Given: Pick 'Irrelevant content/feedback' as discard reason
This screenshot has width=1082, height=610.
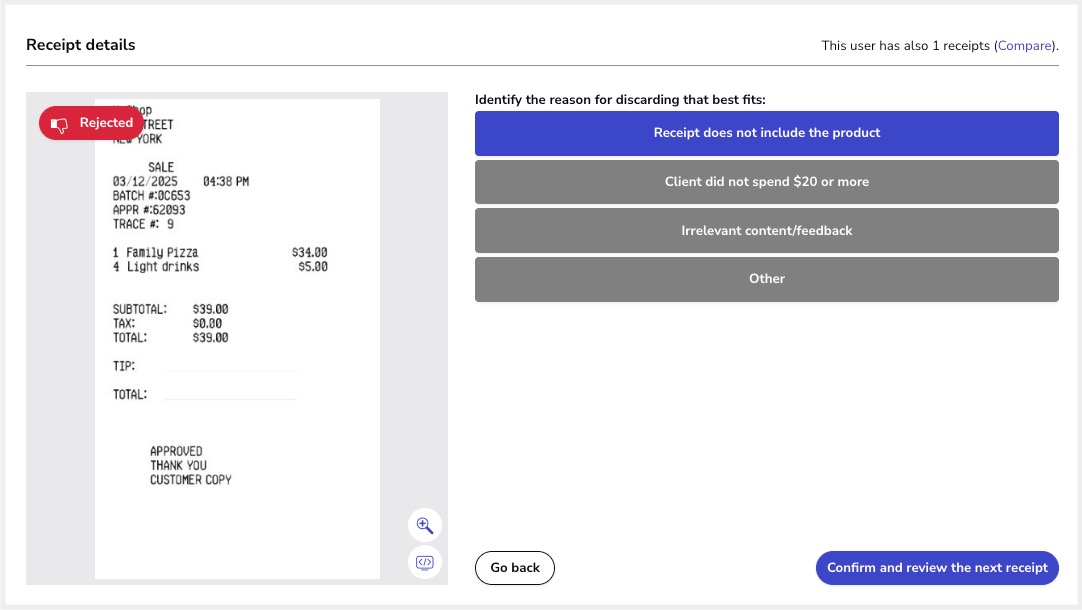Looking at the screenshot, I should click(x=766, y=231).
